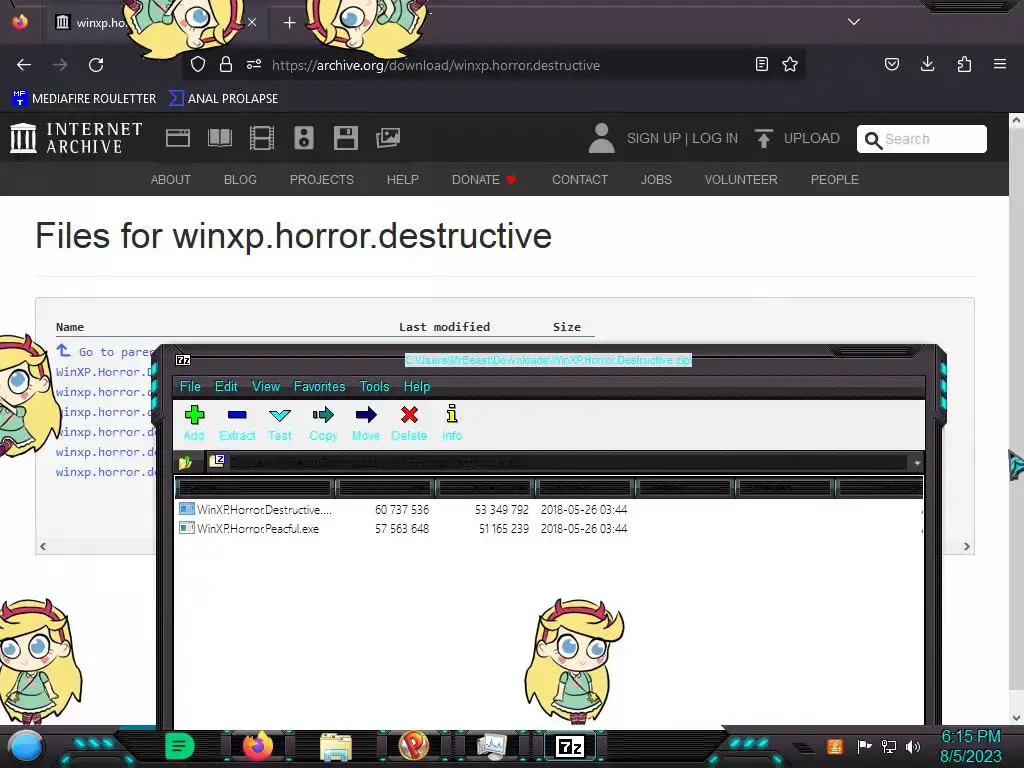Viewport: 1024px width, 768px height.
Task: Open the VOLUNTEER navigation link
Action: [741, 180]
